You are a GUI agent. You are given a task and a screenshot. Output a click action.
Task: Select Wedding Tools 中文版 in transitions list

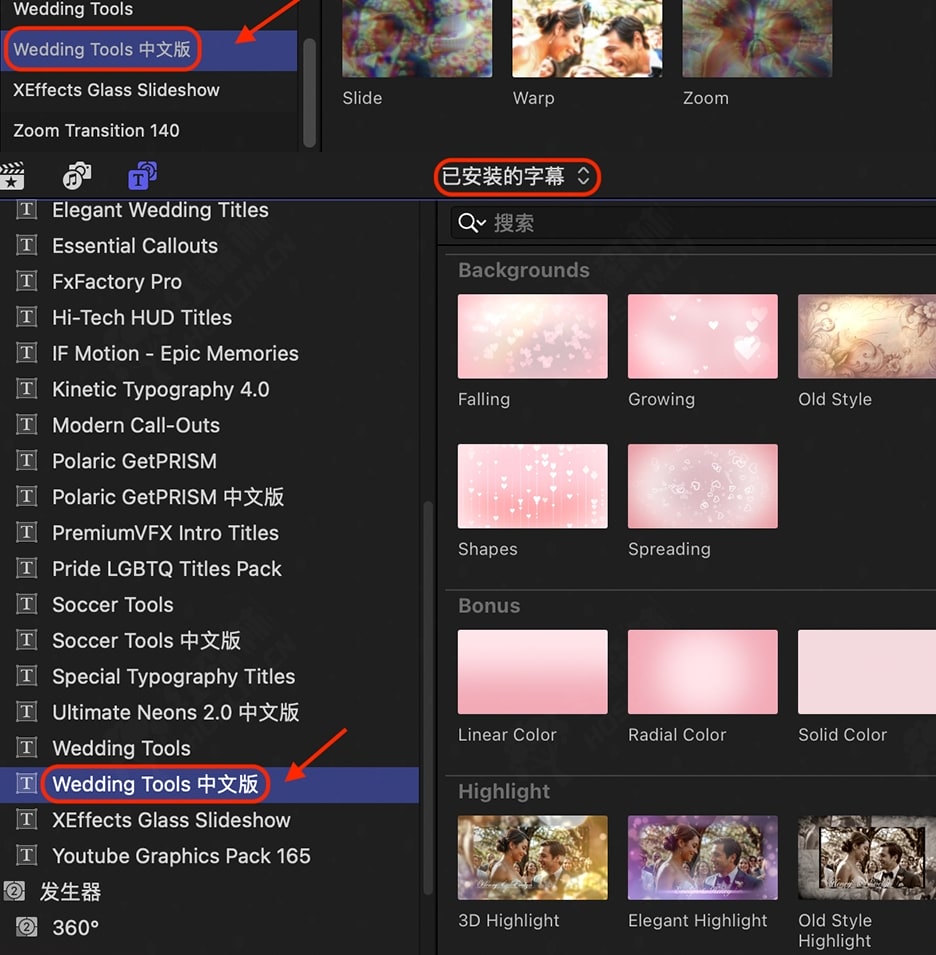tap(149, 49)
